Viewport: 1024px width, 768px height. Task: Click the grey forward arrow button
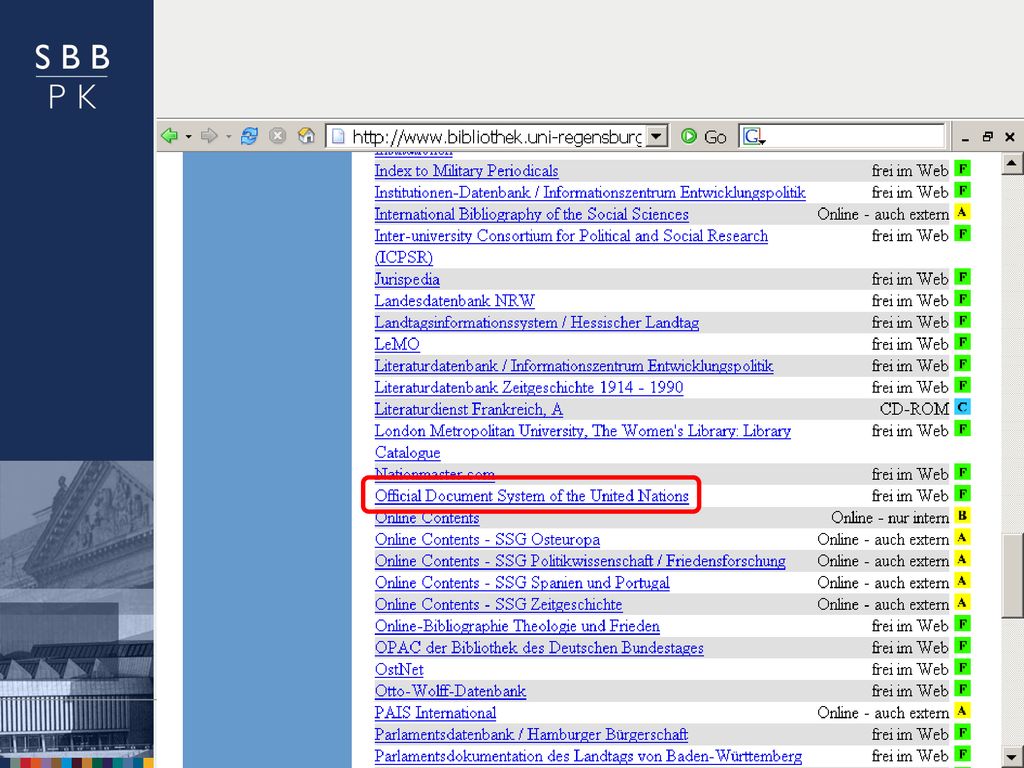[209, 136]
